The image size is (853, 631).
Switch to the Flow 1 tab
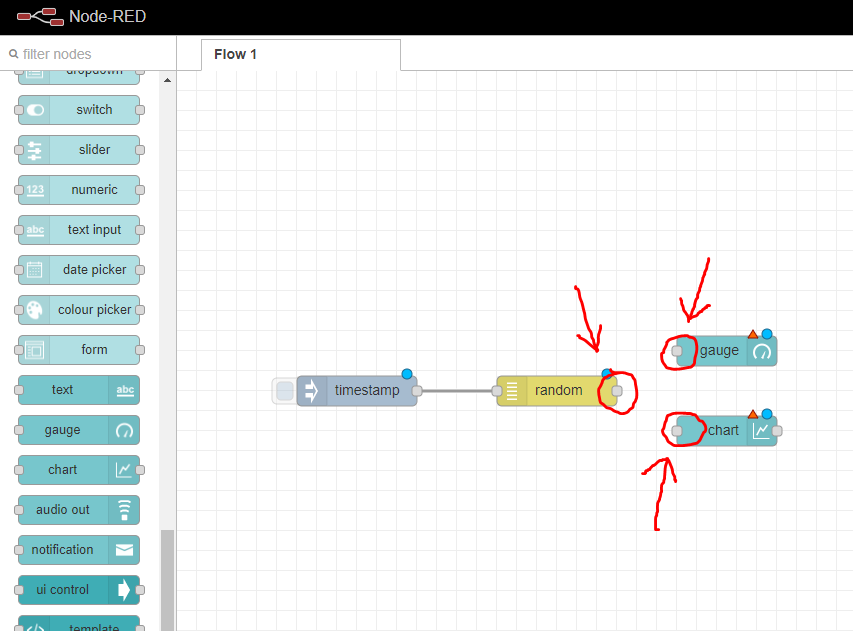[x=234, y=54]
